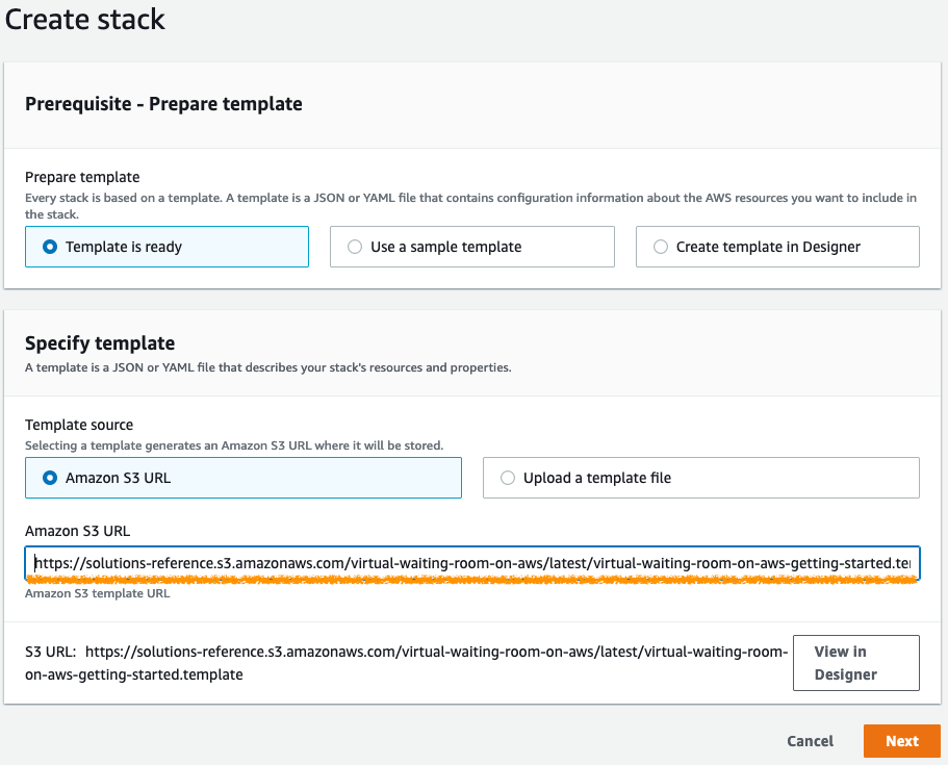Click the 'Amazon S3 URL' label above the input
This screenshot has width=949, height=766.
coord(78,531)
